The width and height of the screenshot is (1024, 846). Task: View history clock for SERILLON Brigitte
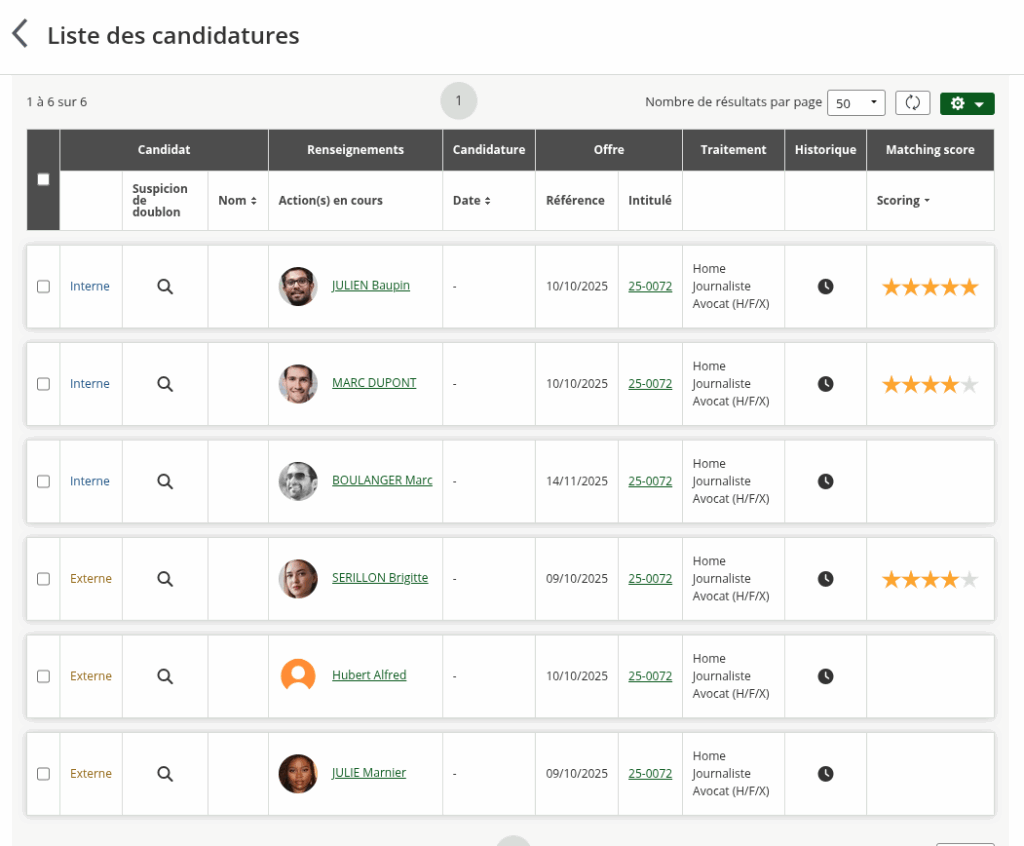[825, 579]
